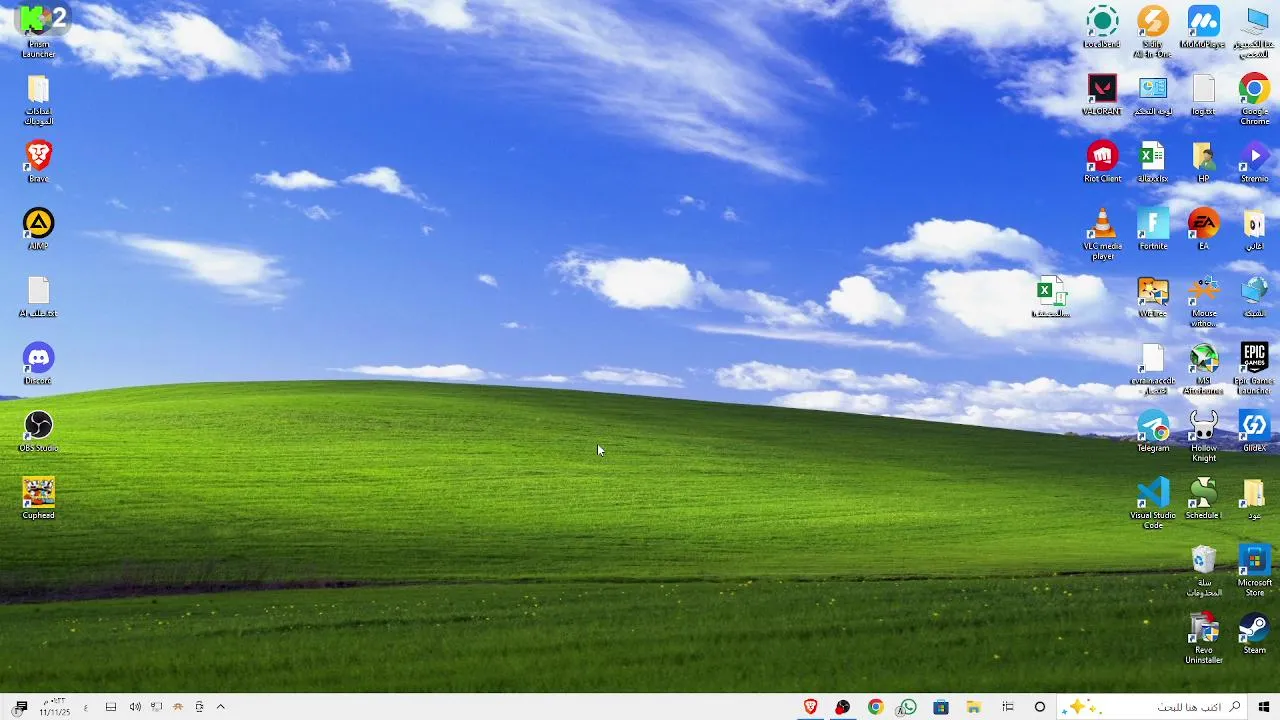The image size is (1280, 720).
Task: Open the log.txt file icon
Action: tap(1203, 94)
